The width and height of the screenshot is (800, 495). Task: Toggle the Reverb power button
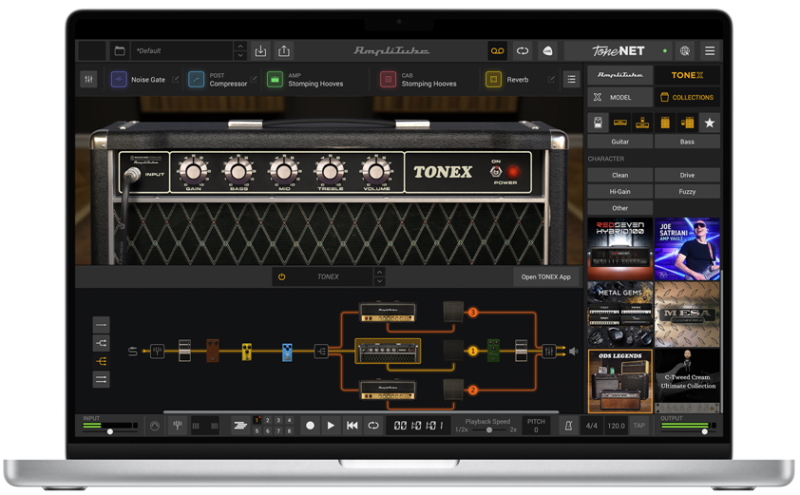click(493, 80)
